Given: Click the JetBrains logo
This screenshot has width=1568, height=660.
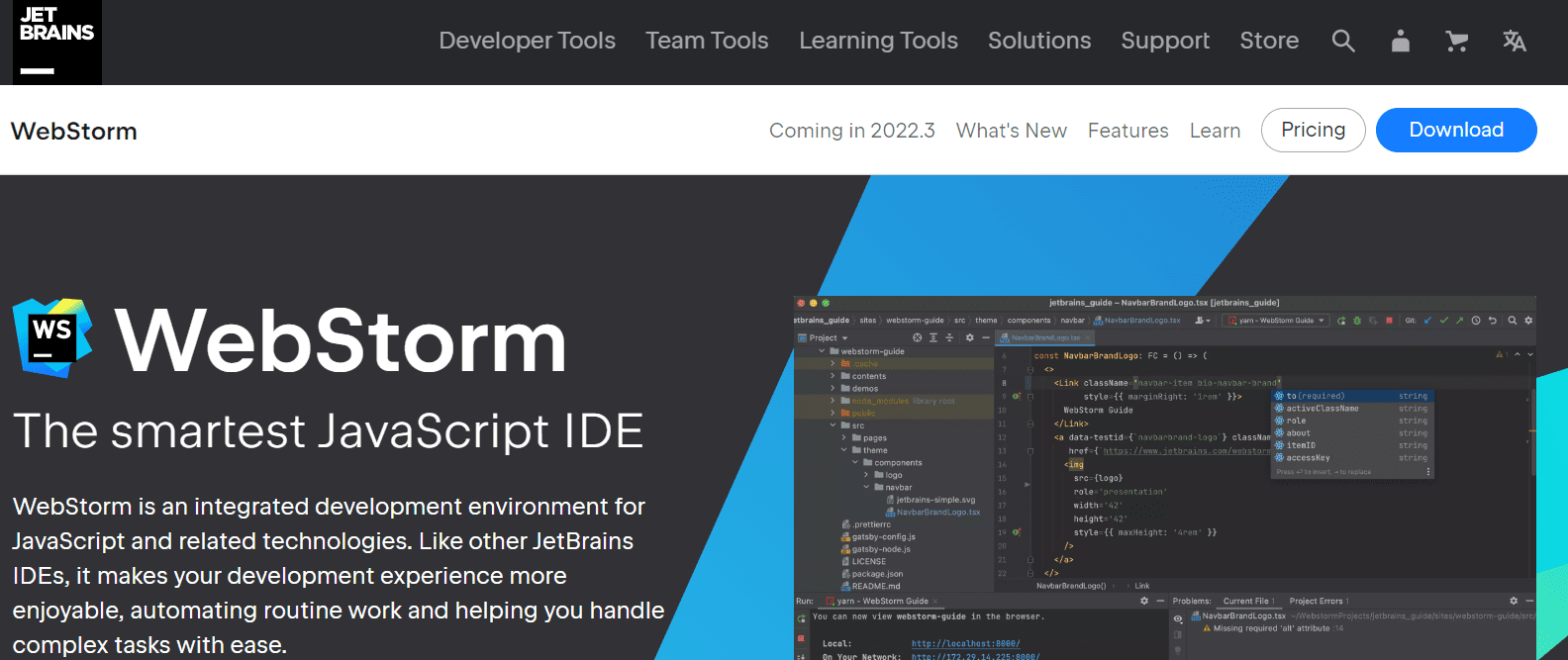Looking at the screenshot, I should pos(57,43).
